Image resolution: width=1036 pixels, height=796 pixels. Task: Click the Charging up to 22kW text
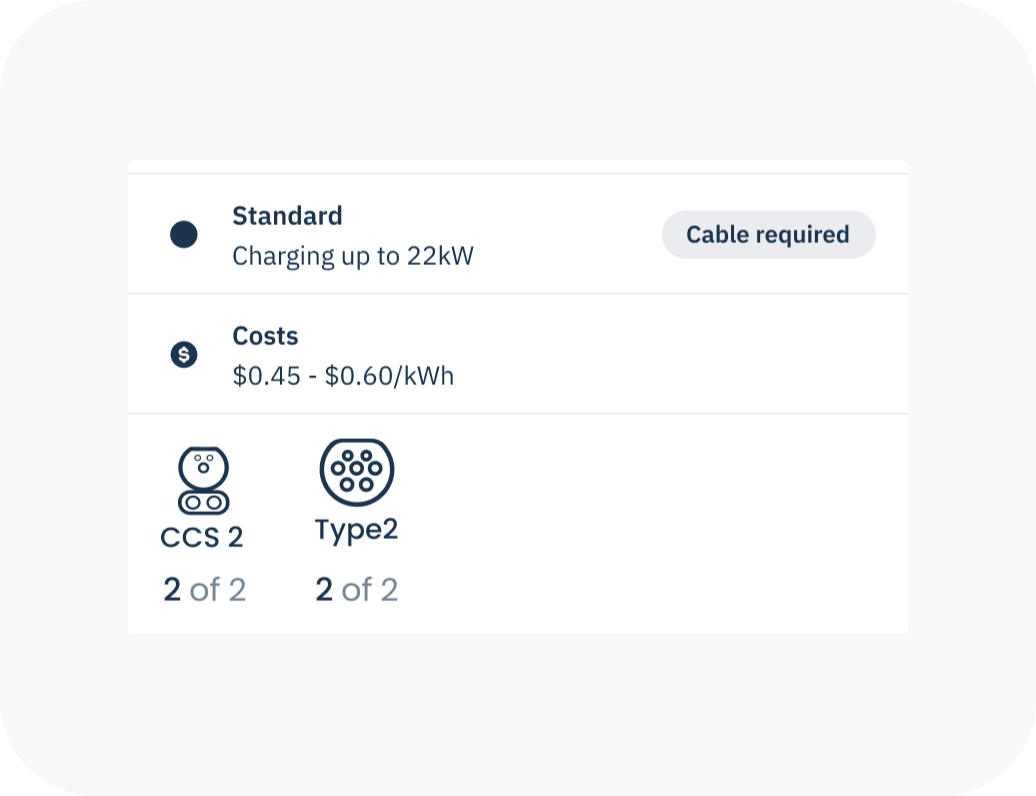[353, 256]
